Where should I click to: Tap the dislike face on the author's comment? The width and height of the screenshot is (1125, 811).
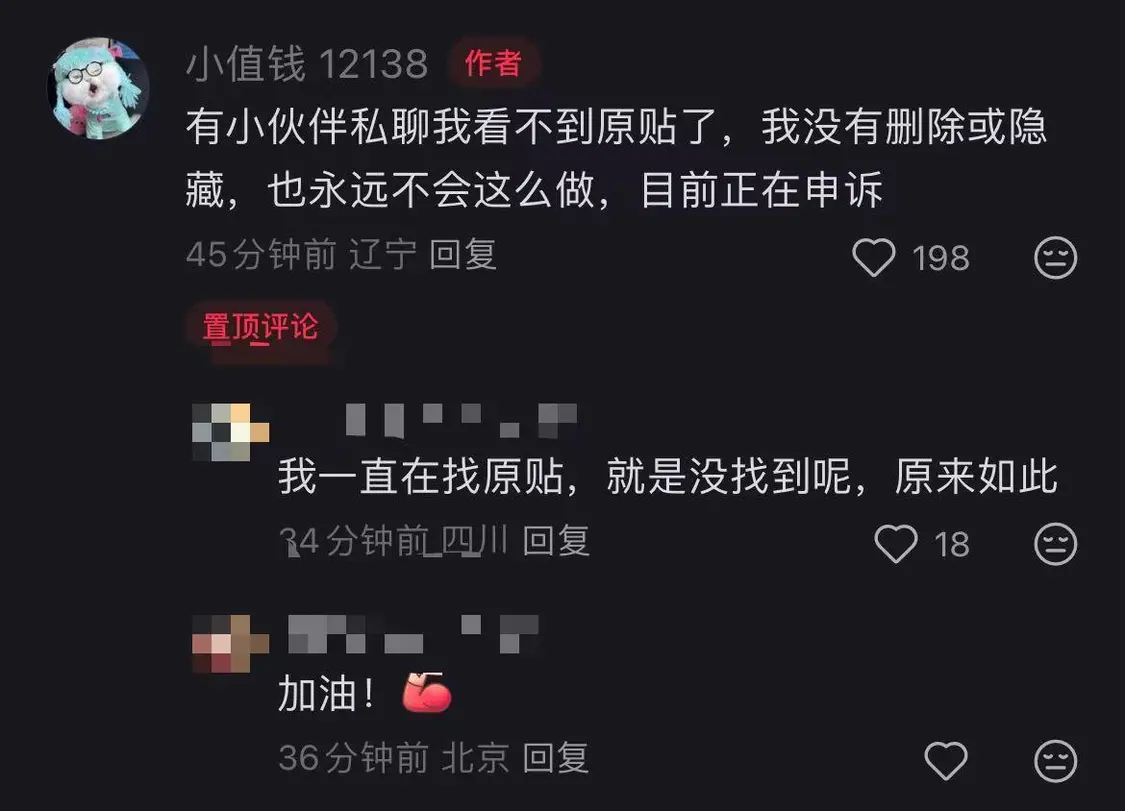1055,257
